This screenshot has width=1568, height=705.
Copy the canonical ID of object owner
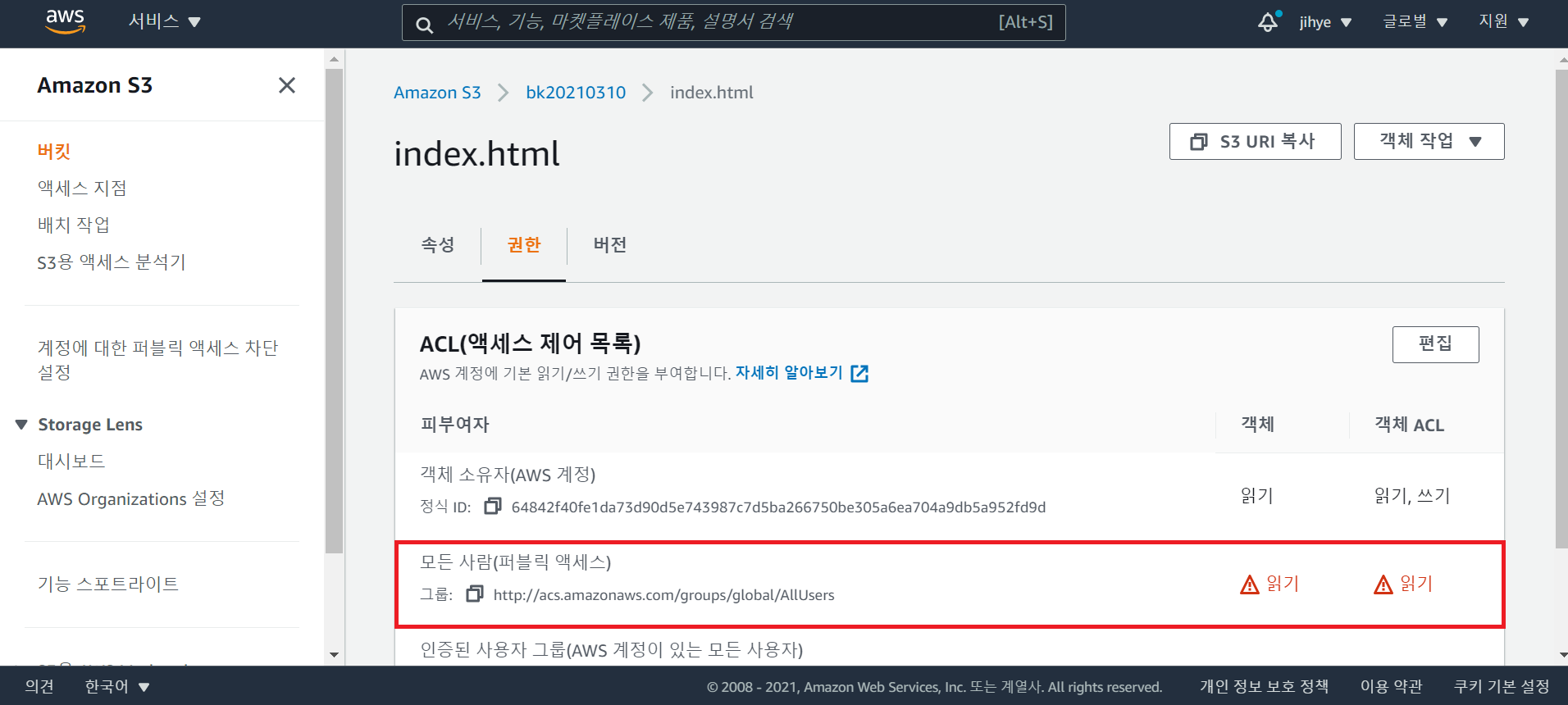tap(492, 507)
